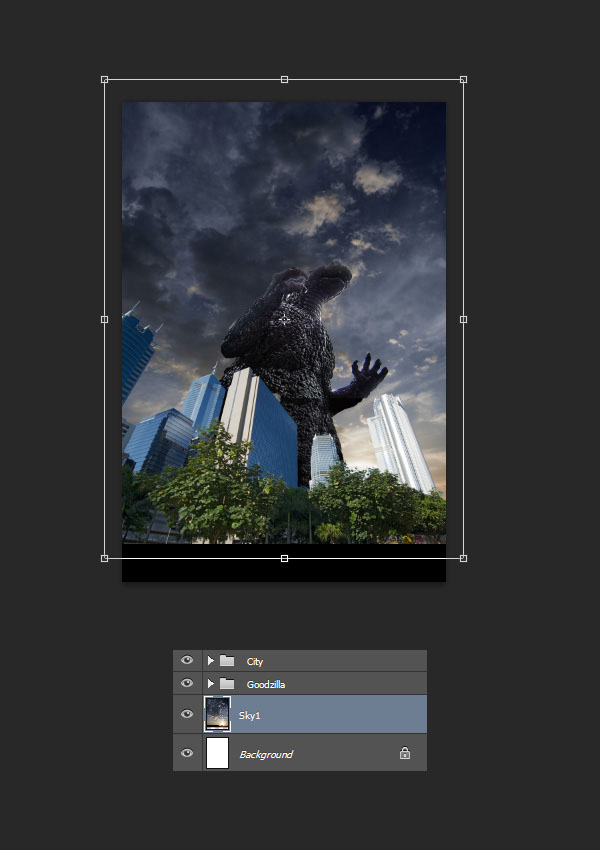Click the top-right transform handle
Image resolution: width=600 pixels, height=850 pixels.
tap(463, 80)
